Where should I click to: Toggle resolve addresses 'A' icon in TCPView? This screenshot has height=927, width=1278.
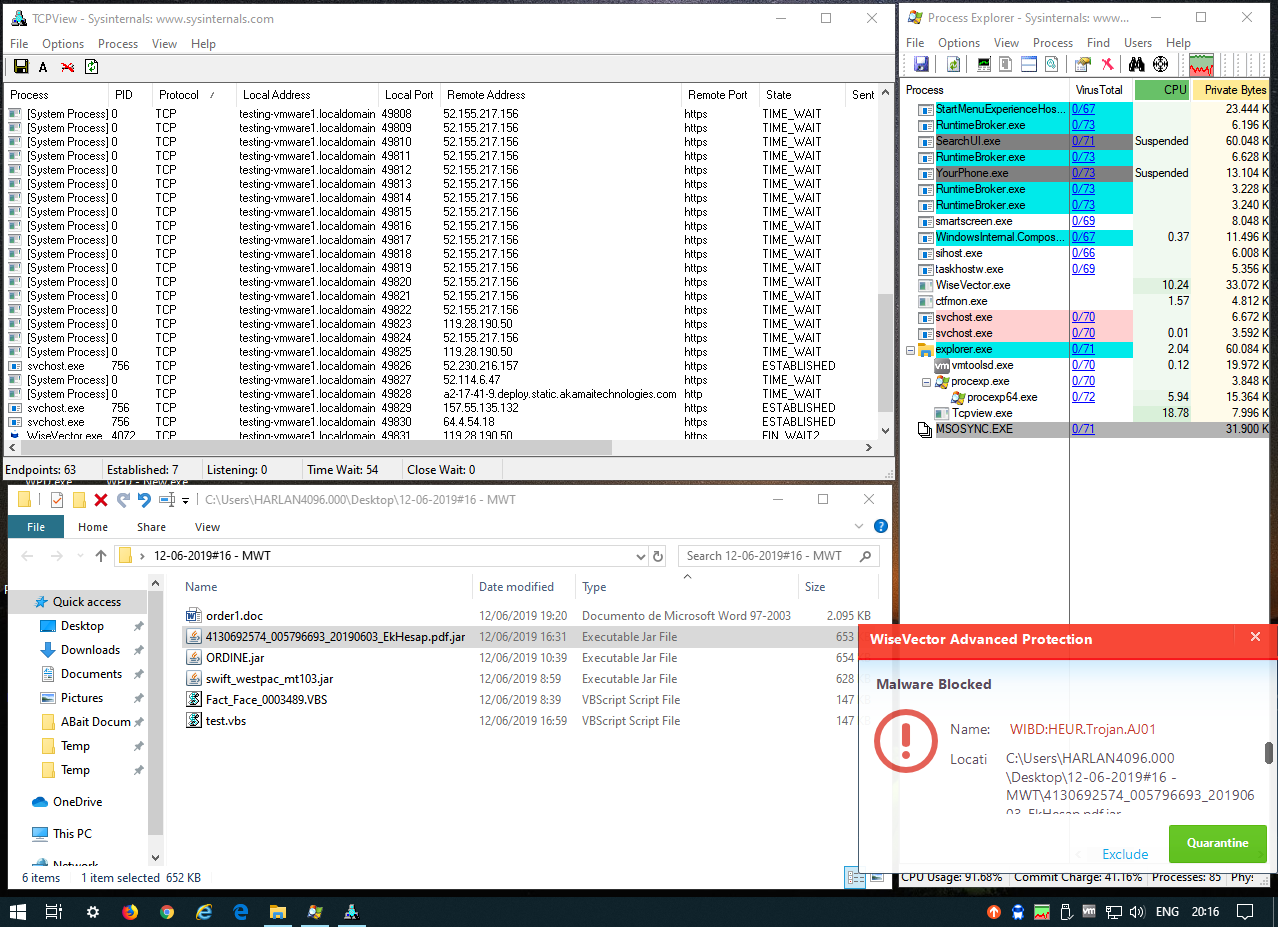point(43,67)
